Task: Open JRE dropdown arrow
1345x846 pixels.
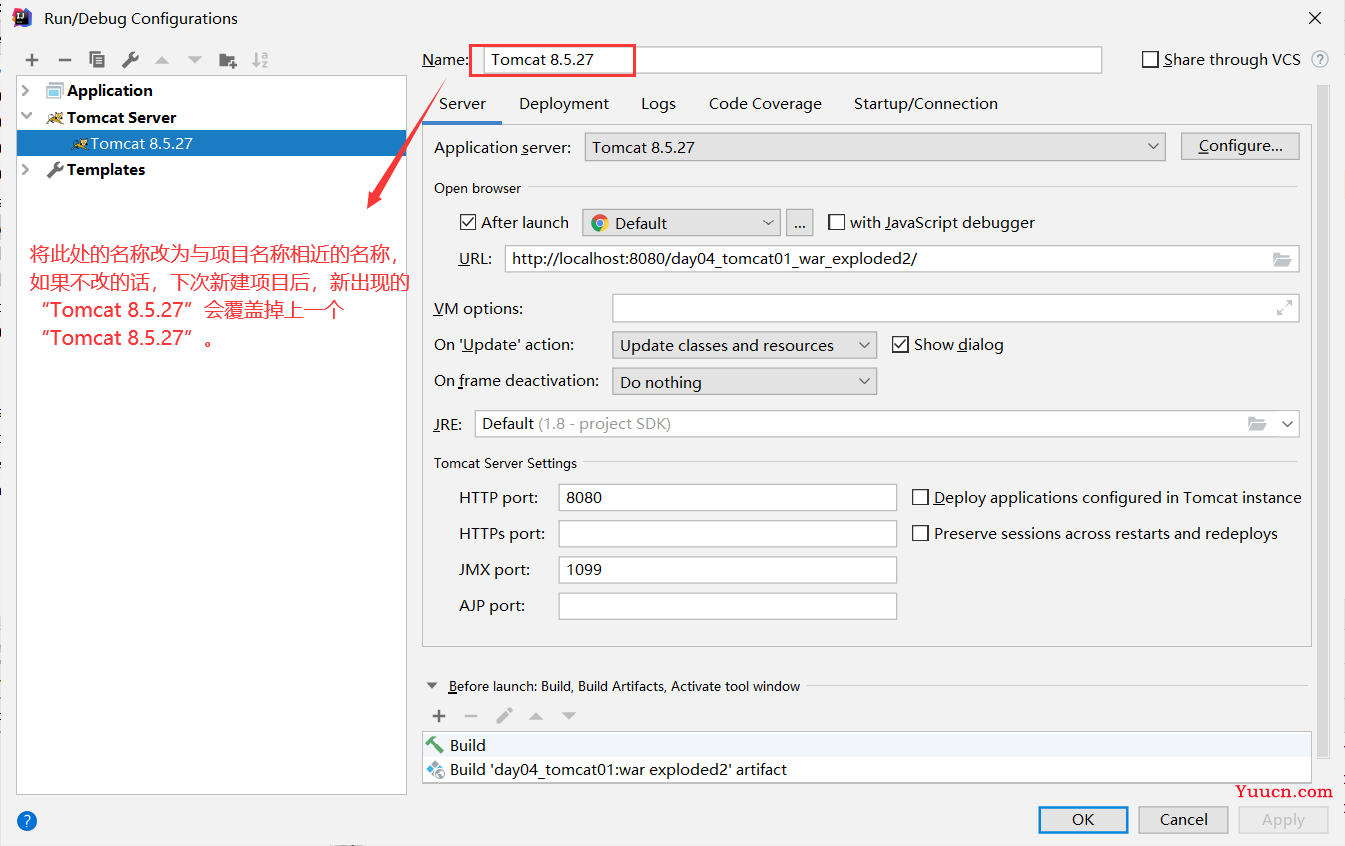Action: 1287,424
